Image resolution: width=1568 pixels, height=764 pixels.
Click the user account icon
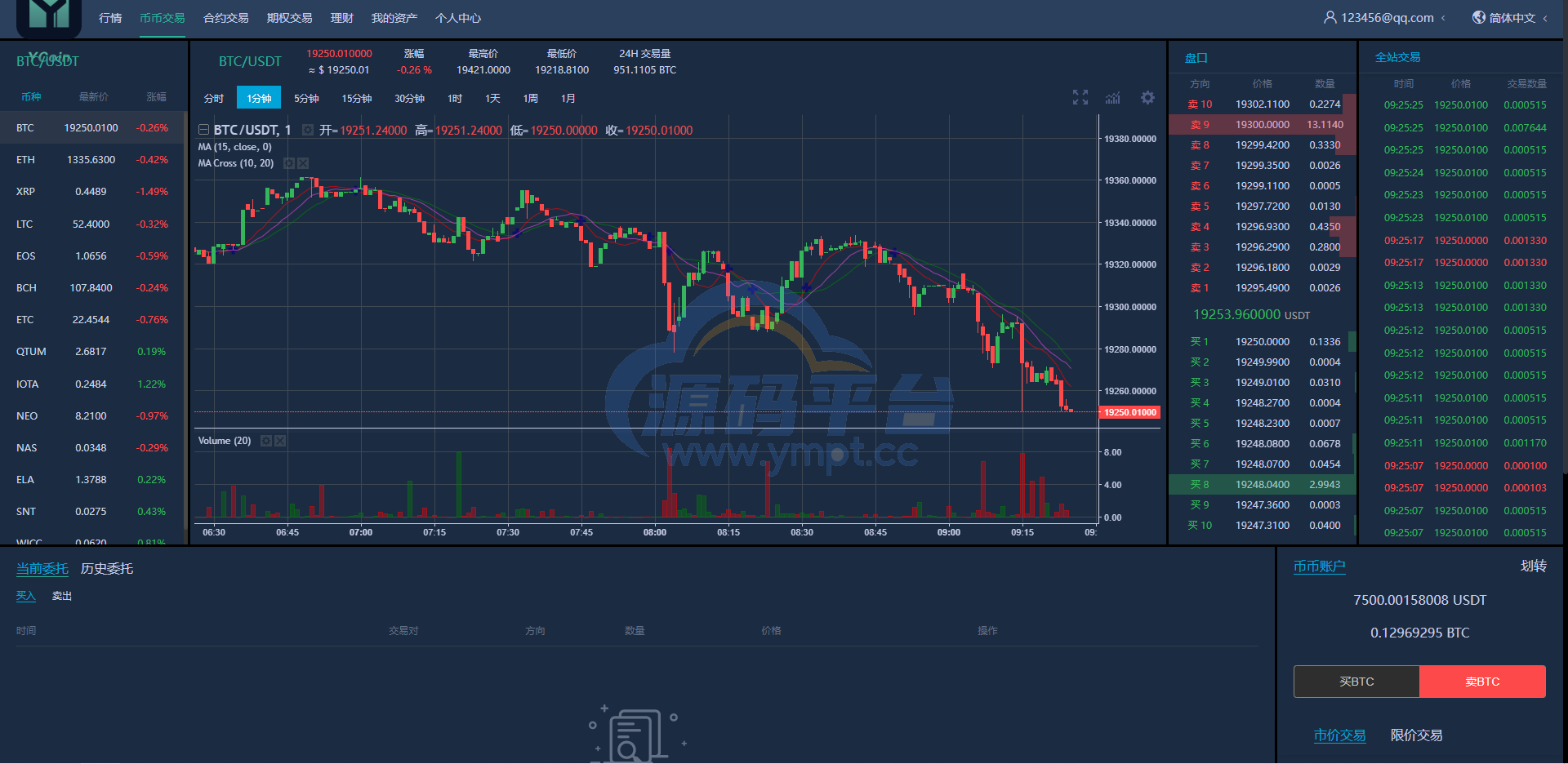1330,17
